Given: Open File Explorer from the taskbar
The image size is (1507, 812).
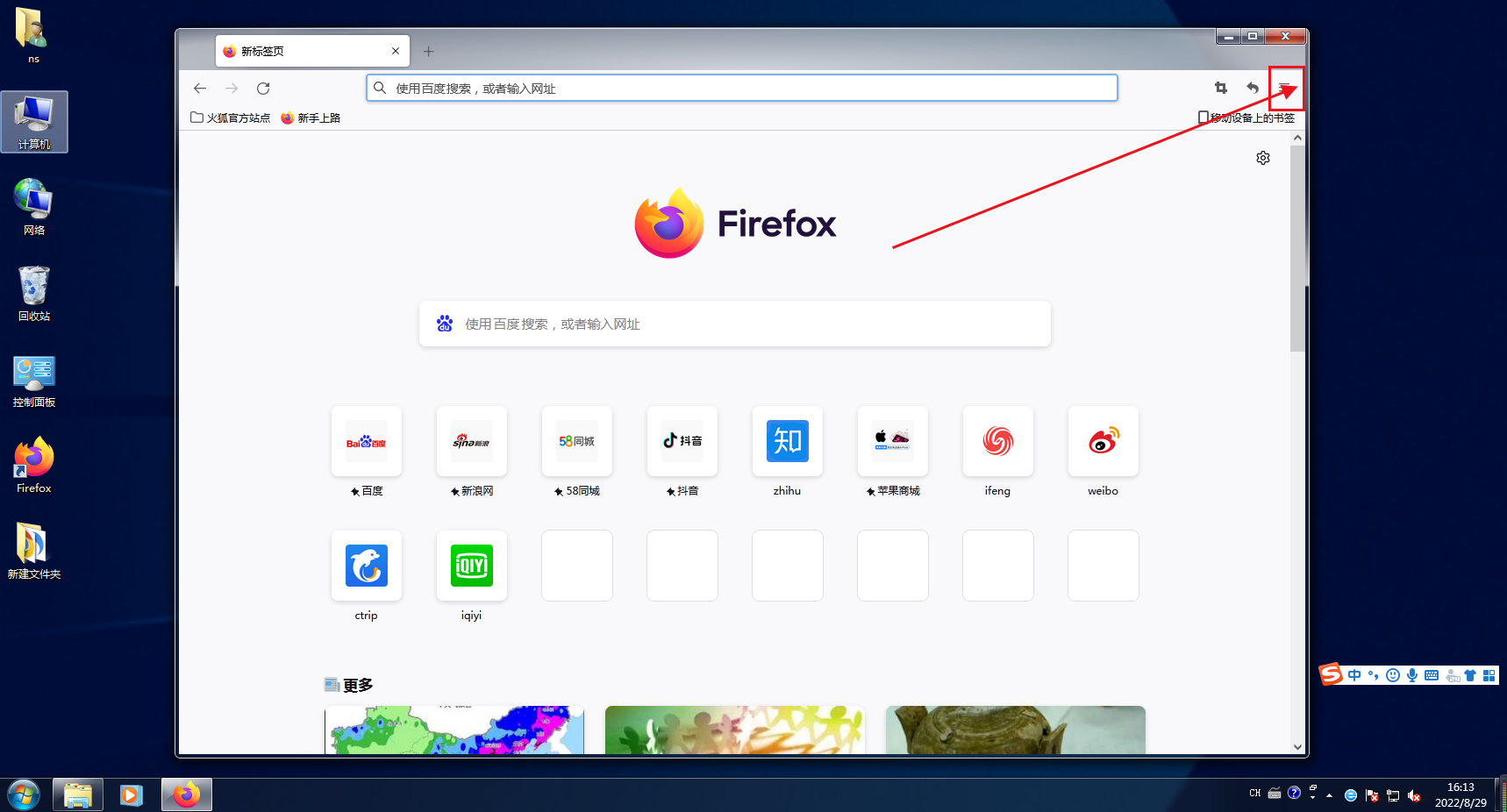Looking at the screenshot, I should click(78, 795).
